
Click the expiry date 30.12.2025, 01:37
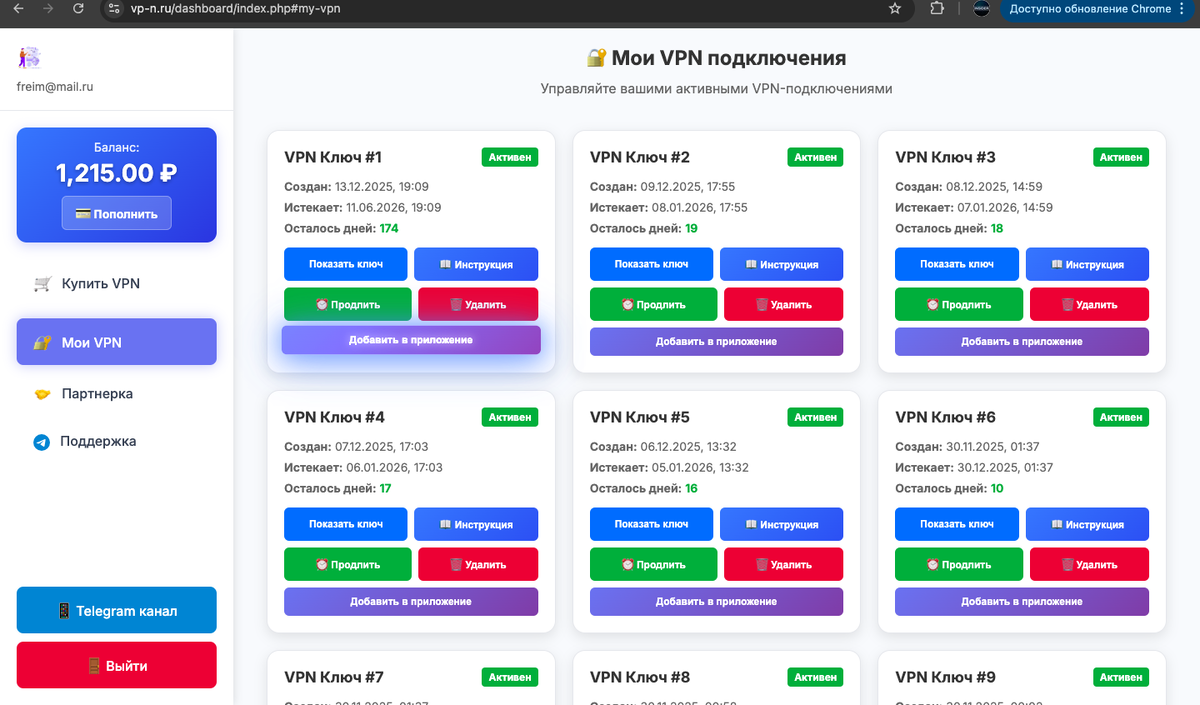(x=1004, y=467)
